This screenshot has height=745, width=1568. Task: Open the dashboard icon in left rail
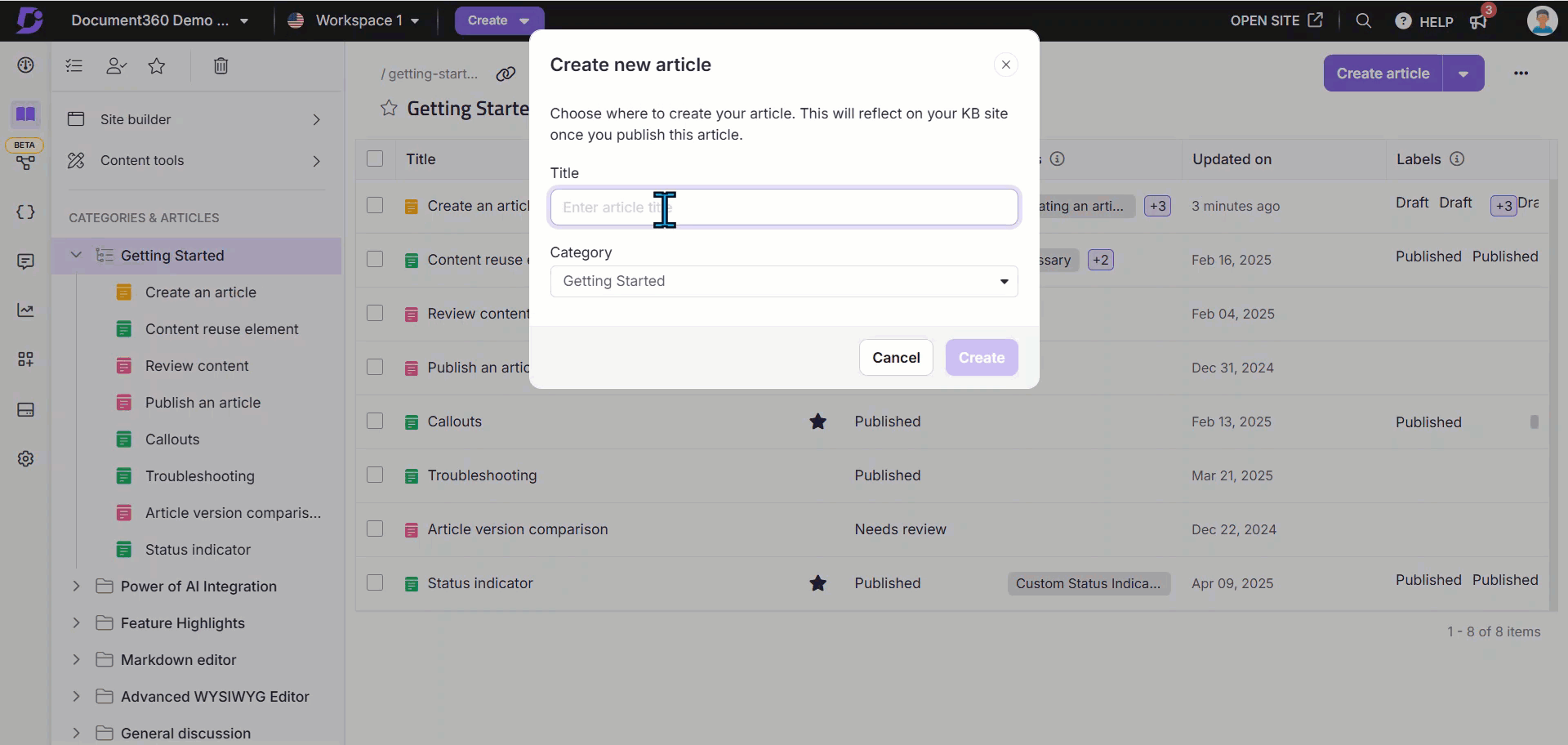tap(25, 65)
